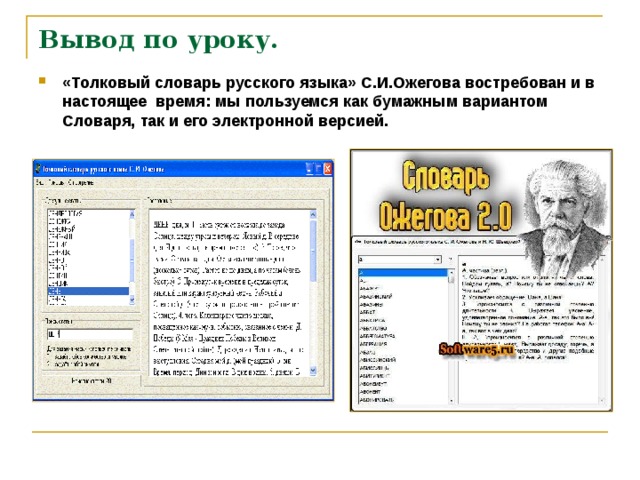The width and height of the screenshot is (640, 480).
Task: Select 'АБАЗИНСКИЙ' in the right window's word list
Action: click(x=376, y=296)
